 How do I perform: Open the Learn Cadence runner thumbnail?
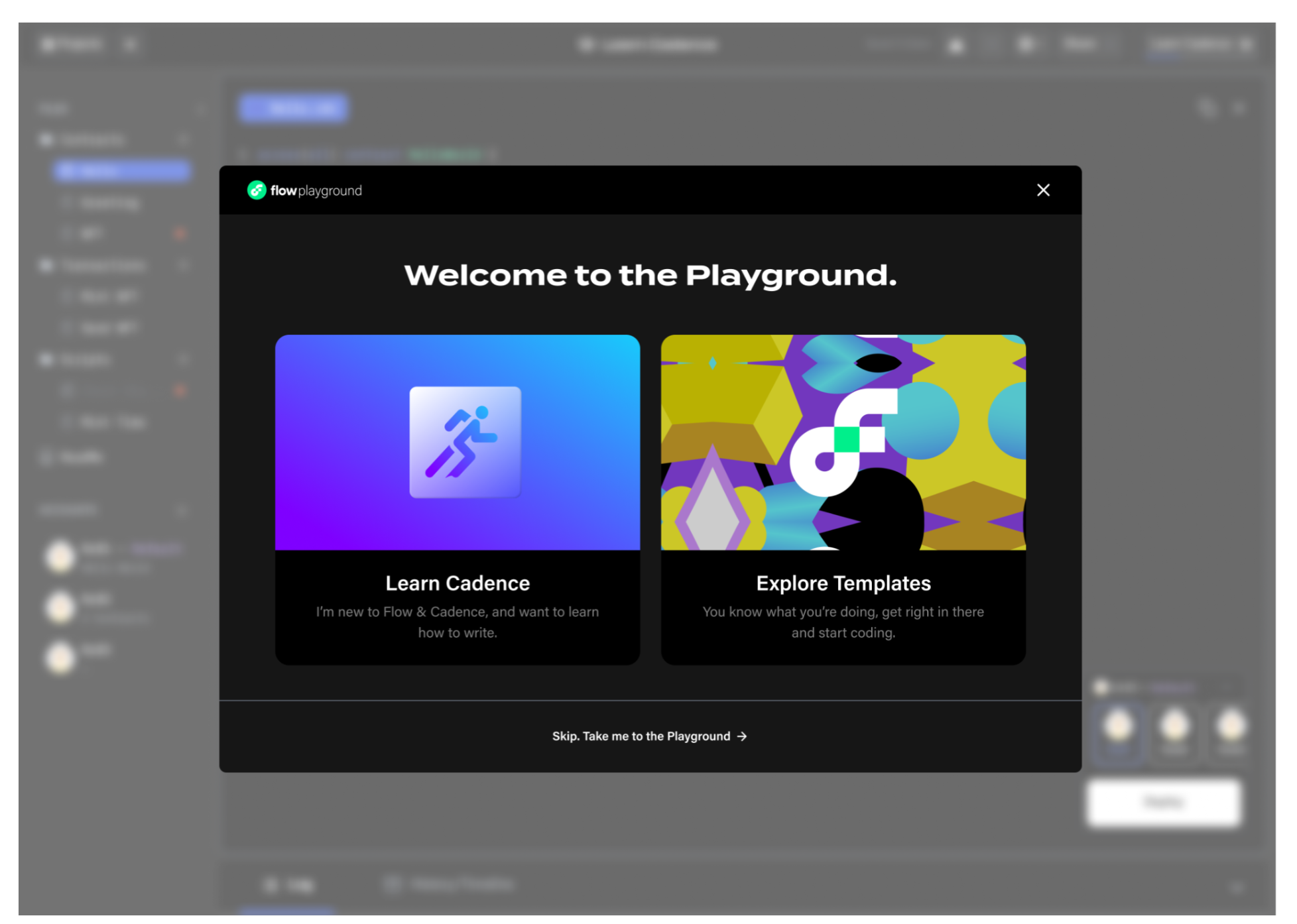(458, 442)
